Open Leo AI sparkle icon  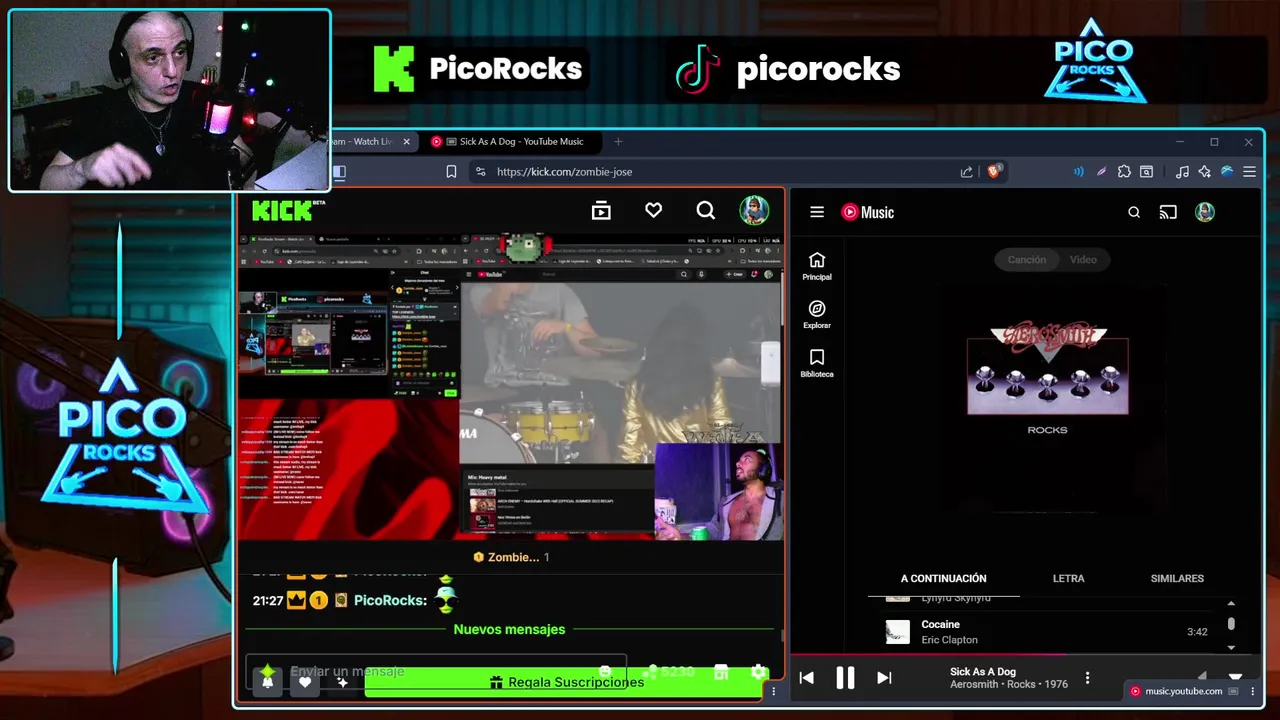pos(1204,172)
